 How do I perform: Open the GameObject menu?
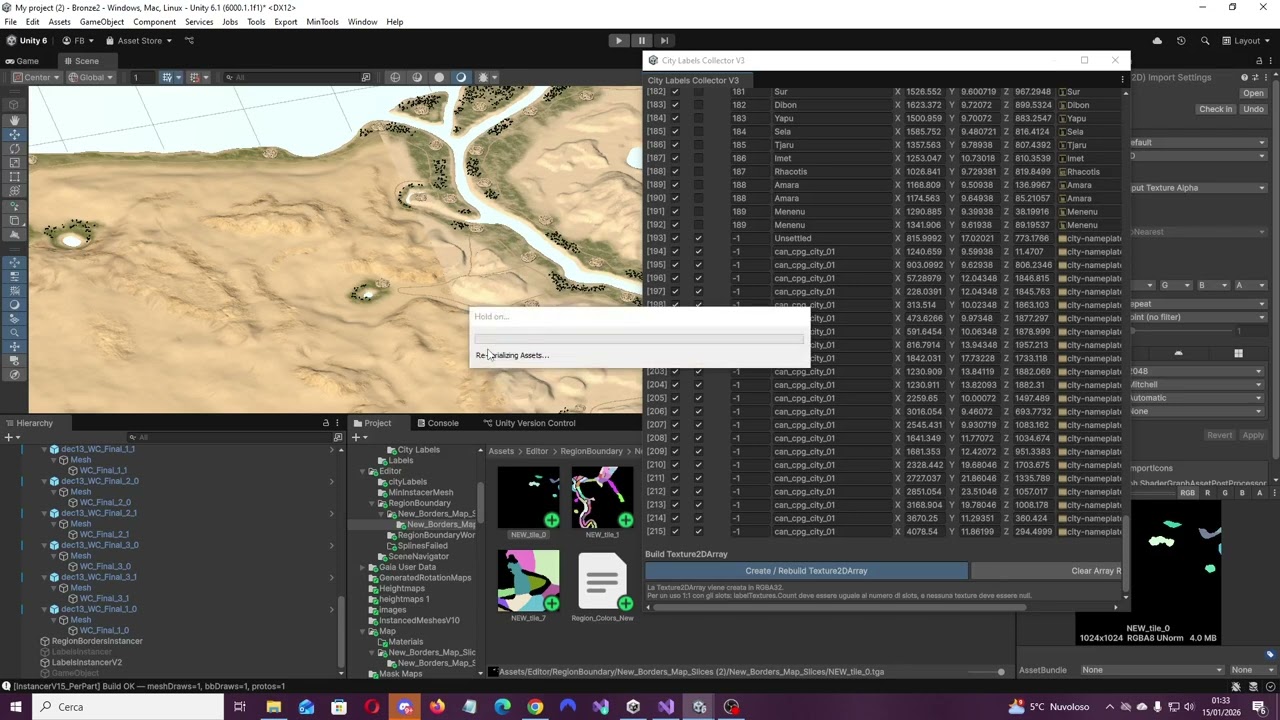101,22
